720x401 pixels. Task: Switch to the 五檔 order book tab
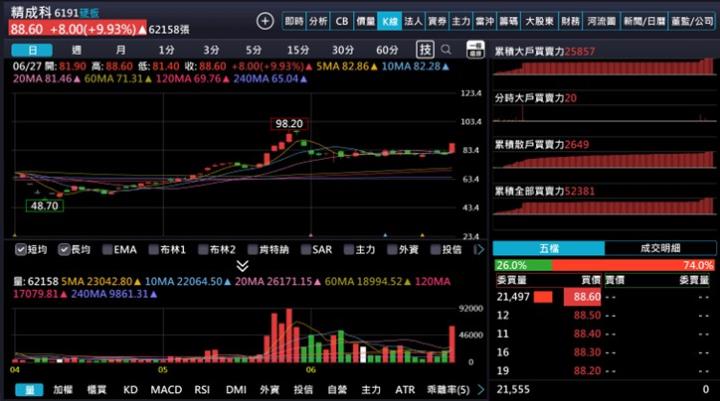tap(549, 249)
